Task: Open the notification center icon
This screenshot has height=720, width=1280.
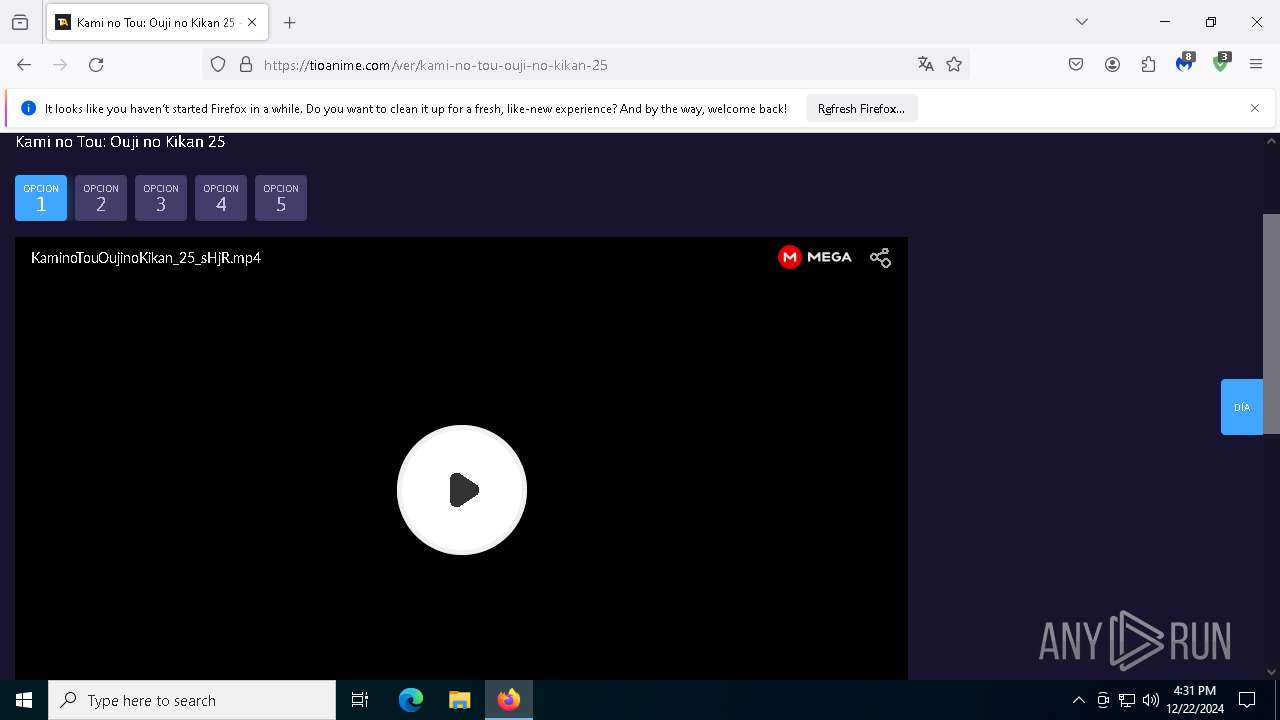Action: tap(1247, 700)
